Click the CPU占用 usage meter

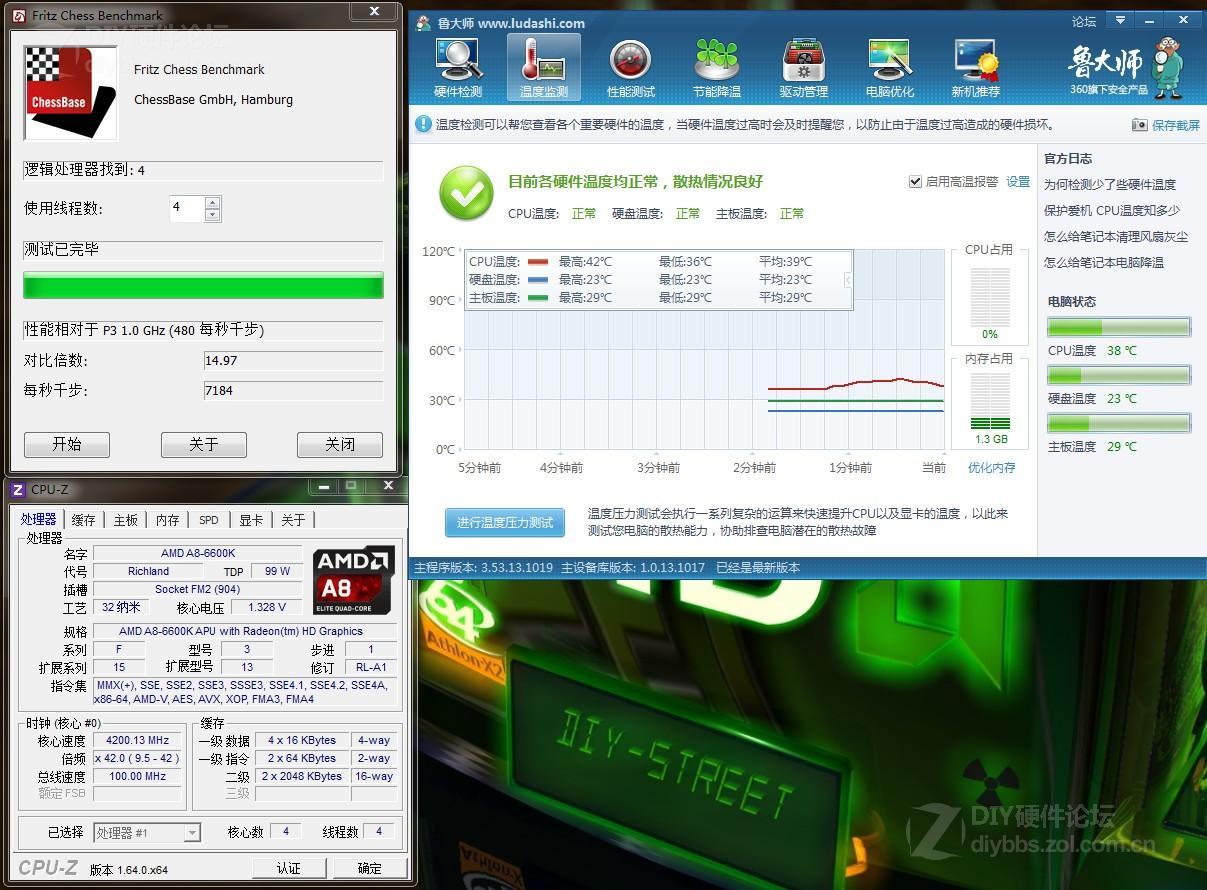(990, 297)
